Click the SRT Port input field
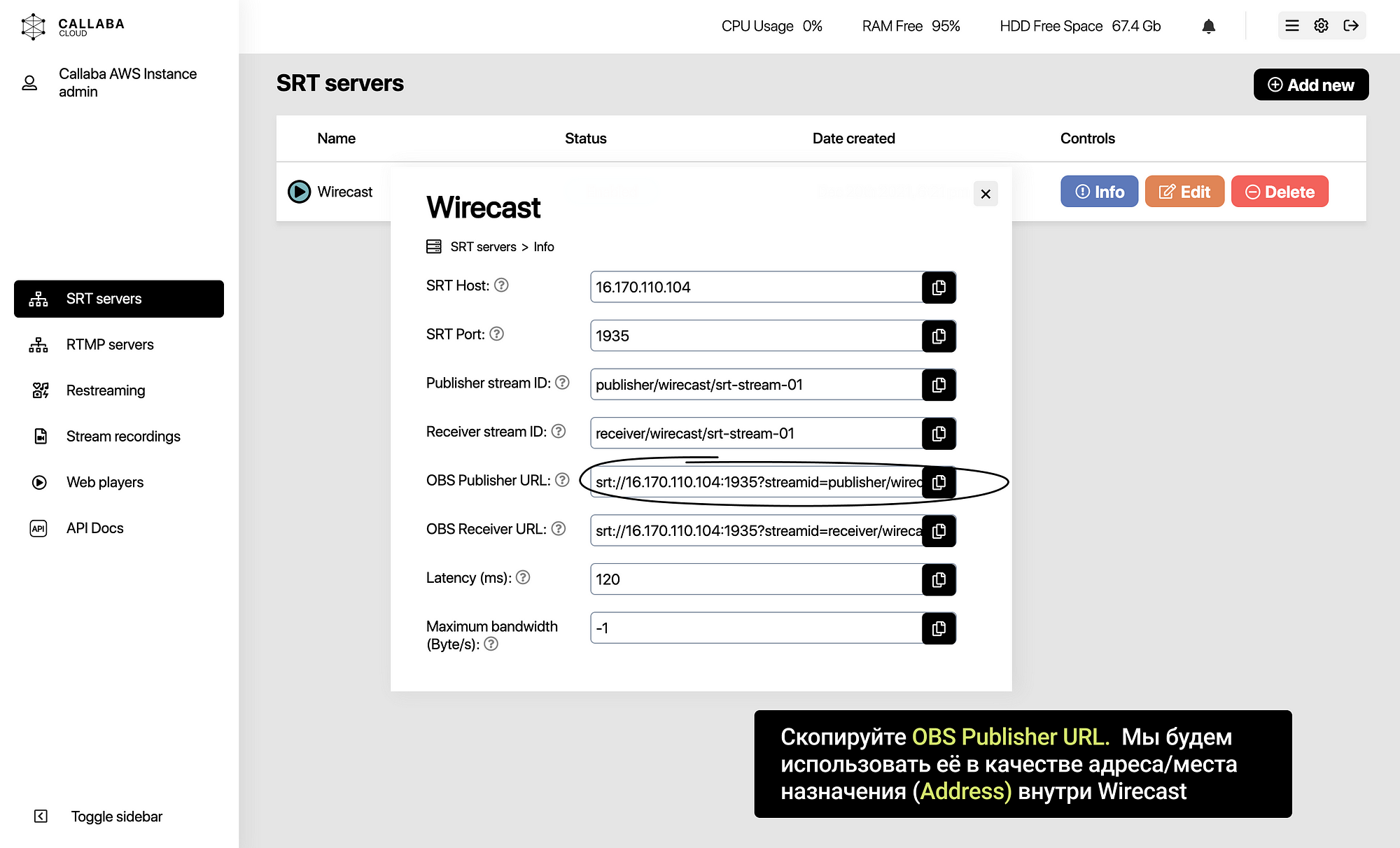This screenshot has width=1400, height=848. click(756, 337)
